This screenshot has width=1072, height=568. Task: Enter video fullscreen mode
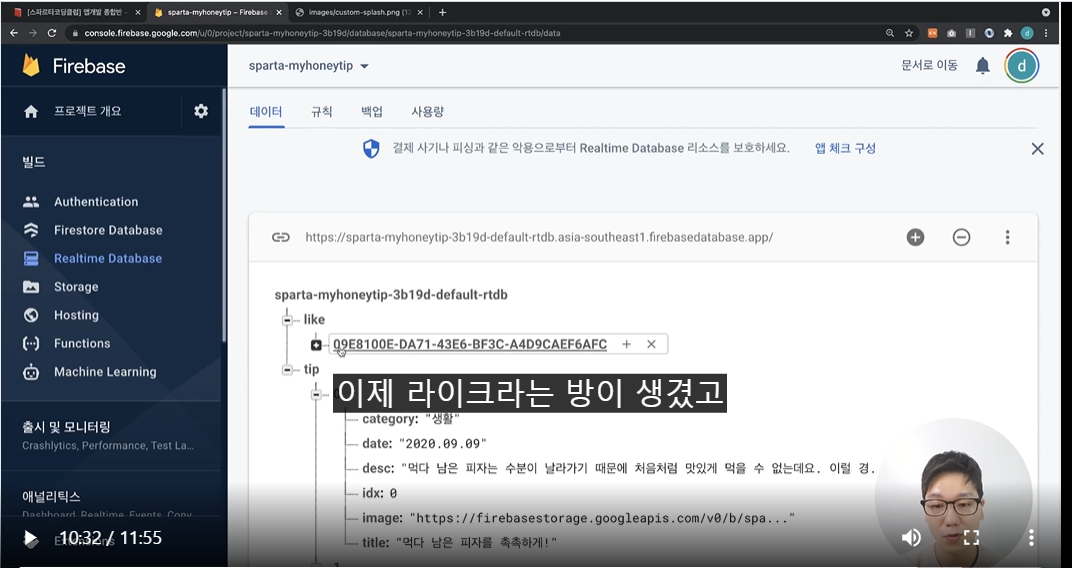click(x=972, y=538)
